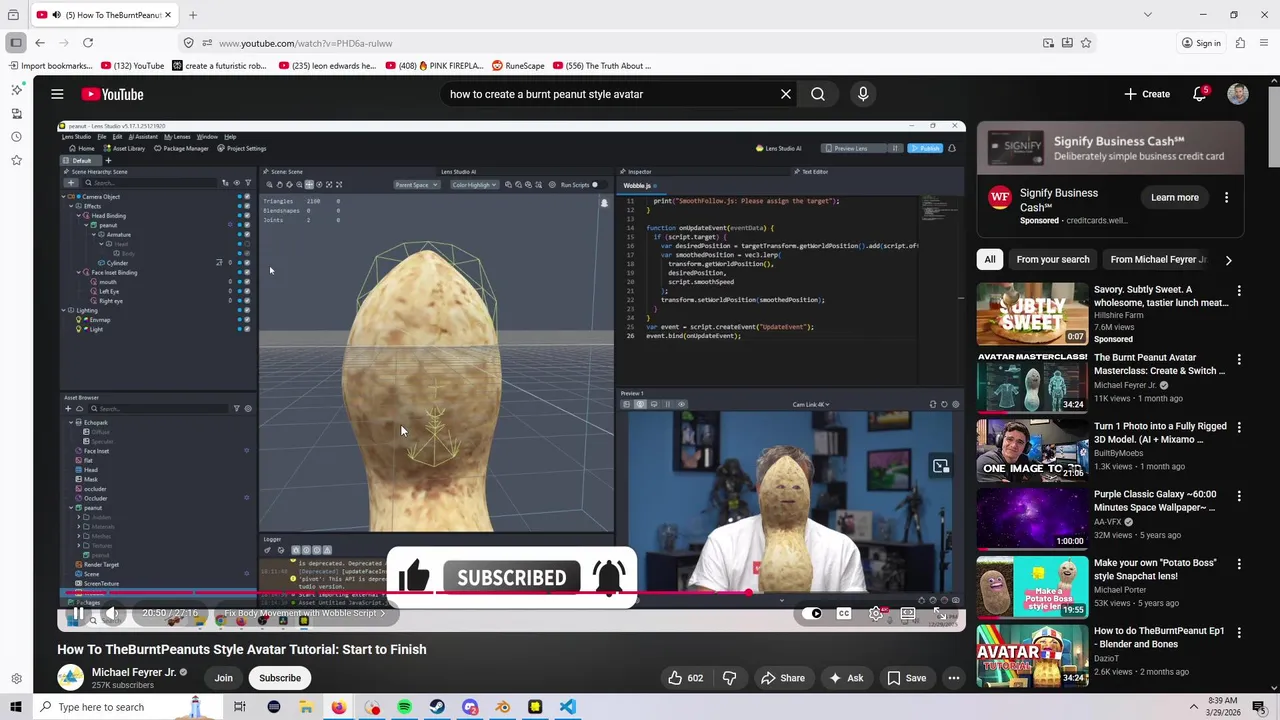Open Burnt Peanut Avatar Masterclass thumbnail
This screenshot has height=720, width=1280.
[x=1032, y=382]
